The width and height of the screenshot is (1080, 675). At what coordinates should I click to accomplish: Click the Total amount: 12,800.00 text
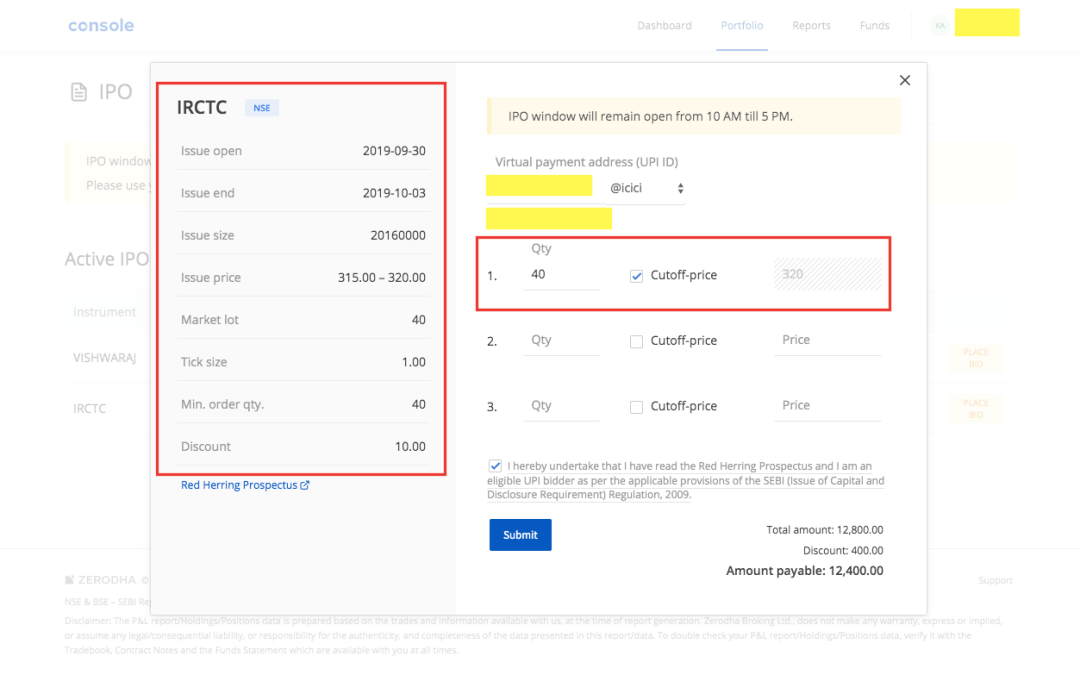click(824, 530)
